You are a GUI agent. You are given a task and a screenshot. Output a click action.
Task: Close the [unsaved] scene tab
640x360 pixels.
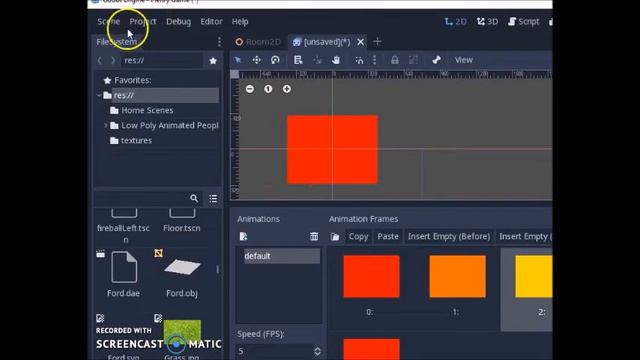pyautogui.click(x=360, y=42)
